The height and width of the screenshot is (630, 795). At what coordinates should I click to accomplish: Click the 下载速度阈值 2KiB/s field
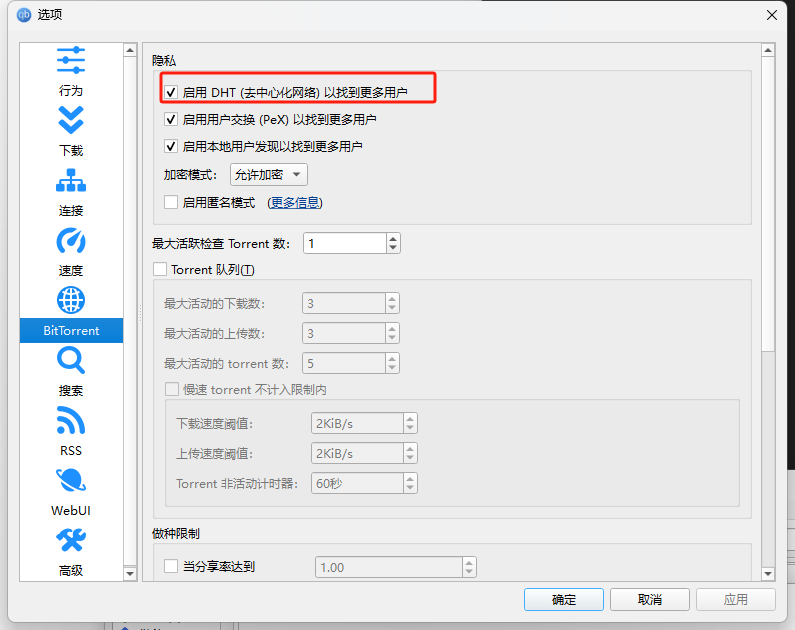pyautogui.click(x=357, y=423)
